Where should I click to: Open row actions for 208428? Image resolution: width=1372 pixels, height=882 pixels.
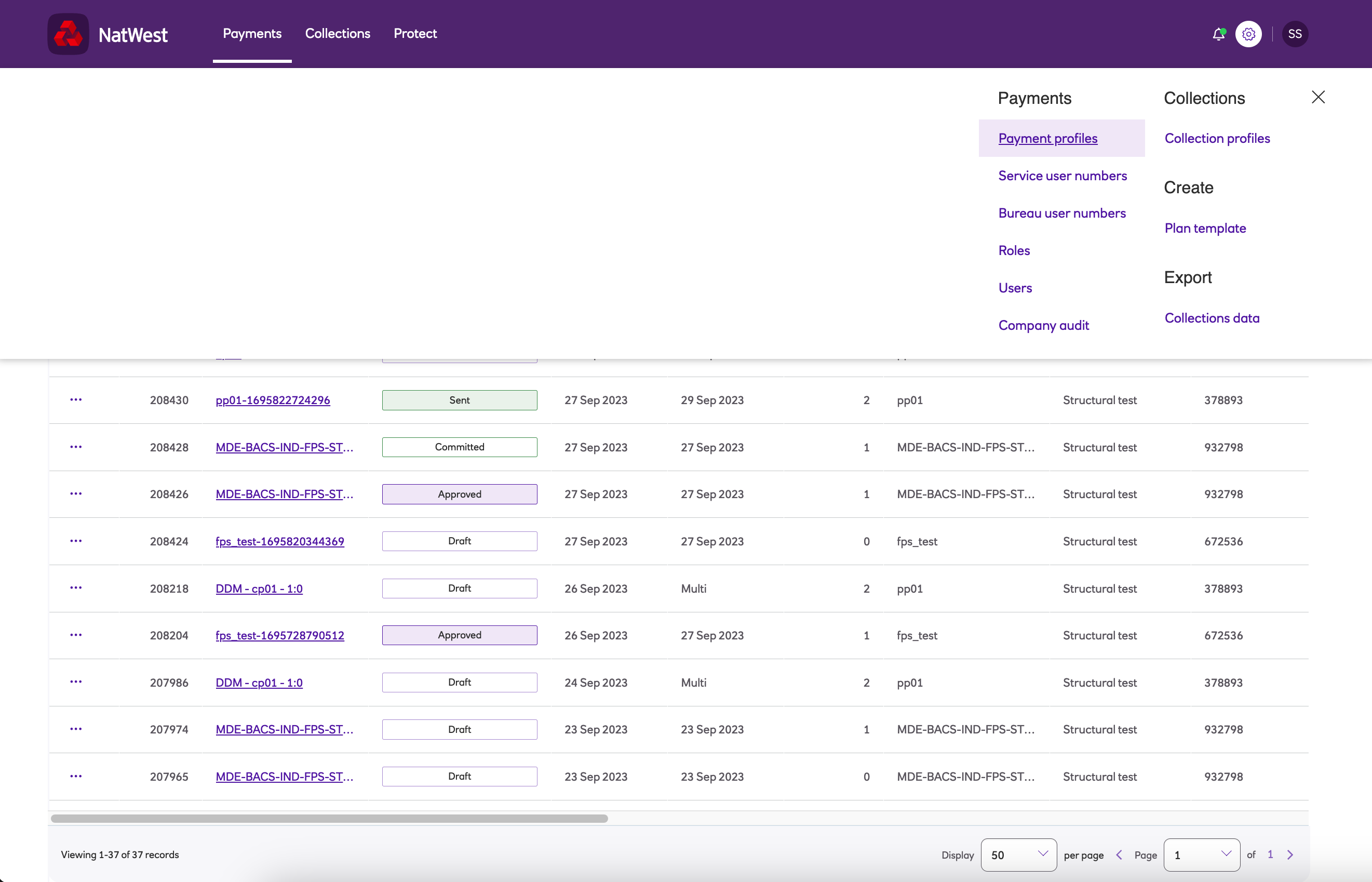[x=76, y=447]
